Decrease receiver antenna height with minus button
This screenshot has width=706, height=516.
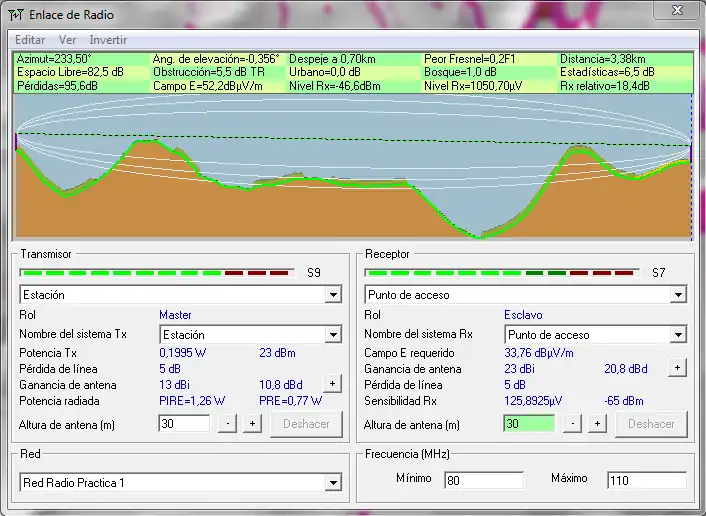pyautogui.click(x=573, y=424)
